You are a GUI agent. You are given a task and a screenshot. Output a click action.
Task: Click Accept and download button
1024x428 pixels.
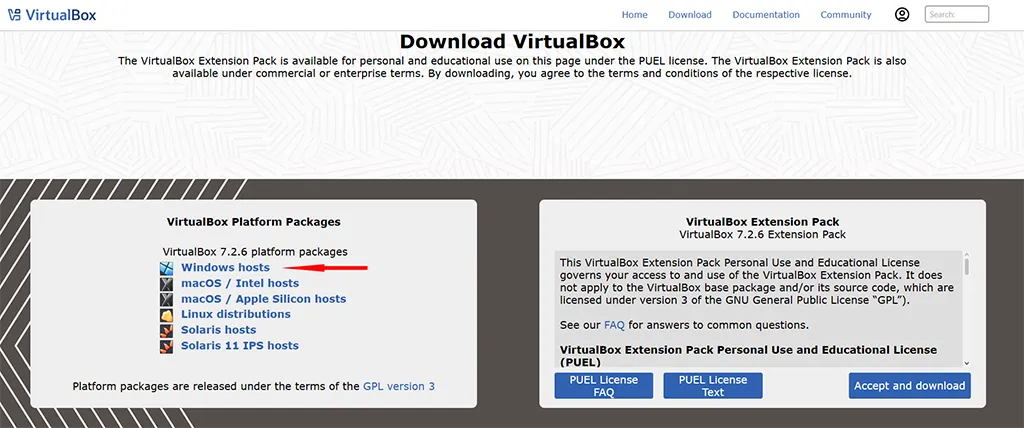[910, 386]
